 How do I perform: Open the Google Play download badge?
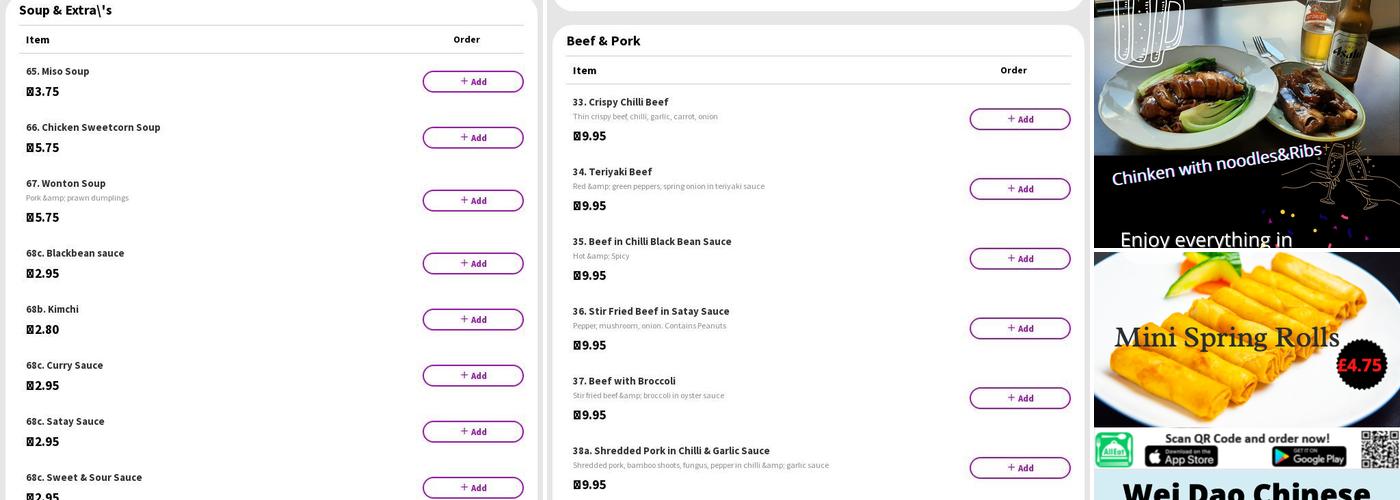coord(1309,457)
